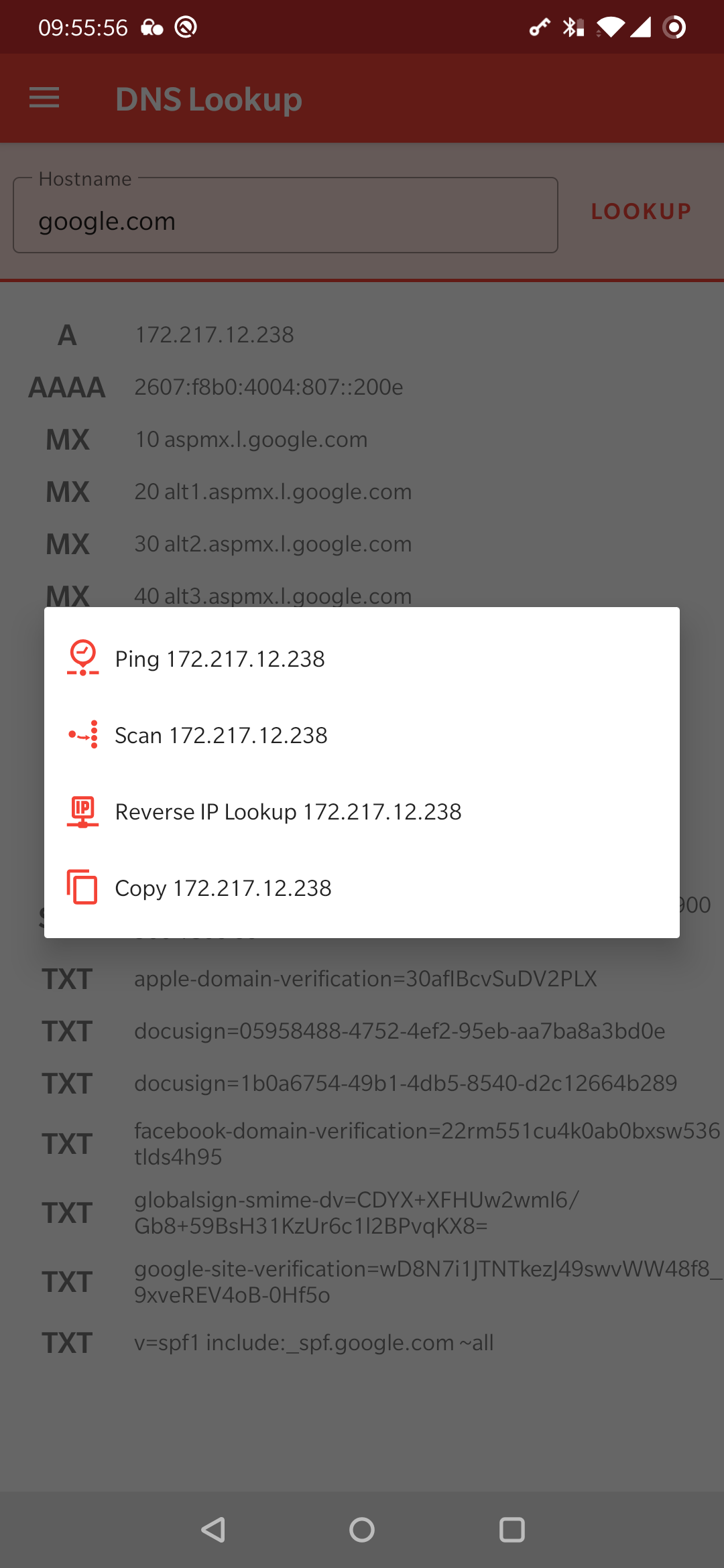The width and height of the screenshot is (724, 1568).
Task: Select Reverse IP Lookup 172.217.12.238
Action: point(288,811)
